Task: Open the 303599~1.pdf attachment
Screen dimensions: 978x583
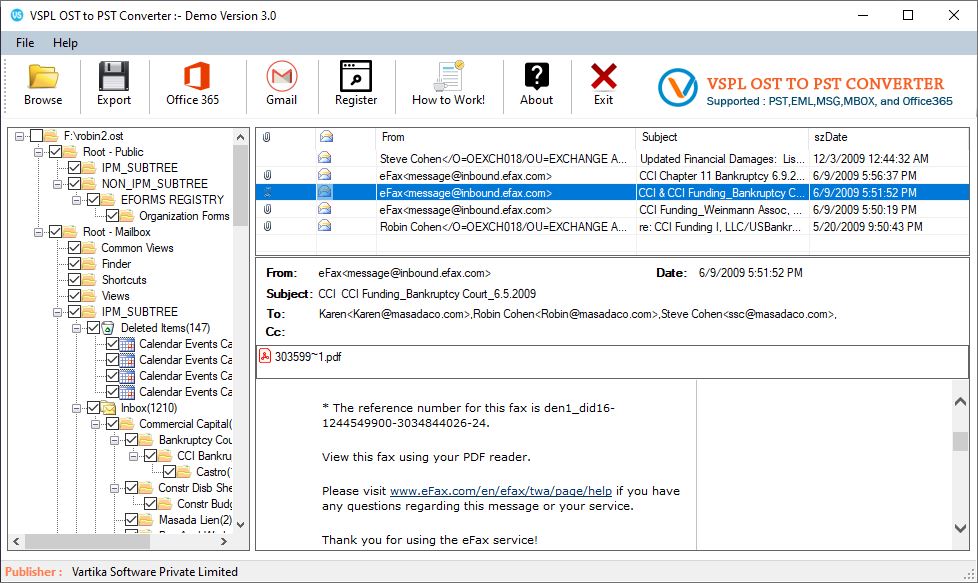Action: [x=301, y=357]
